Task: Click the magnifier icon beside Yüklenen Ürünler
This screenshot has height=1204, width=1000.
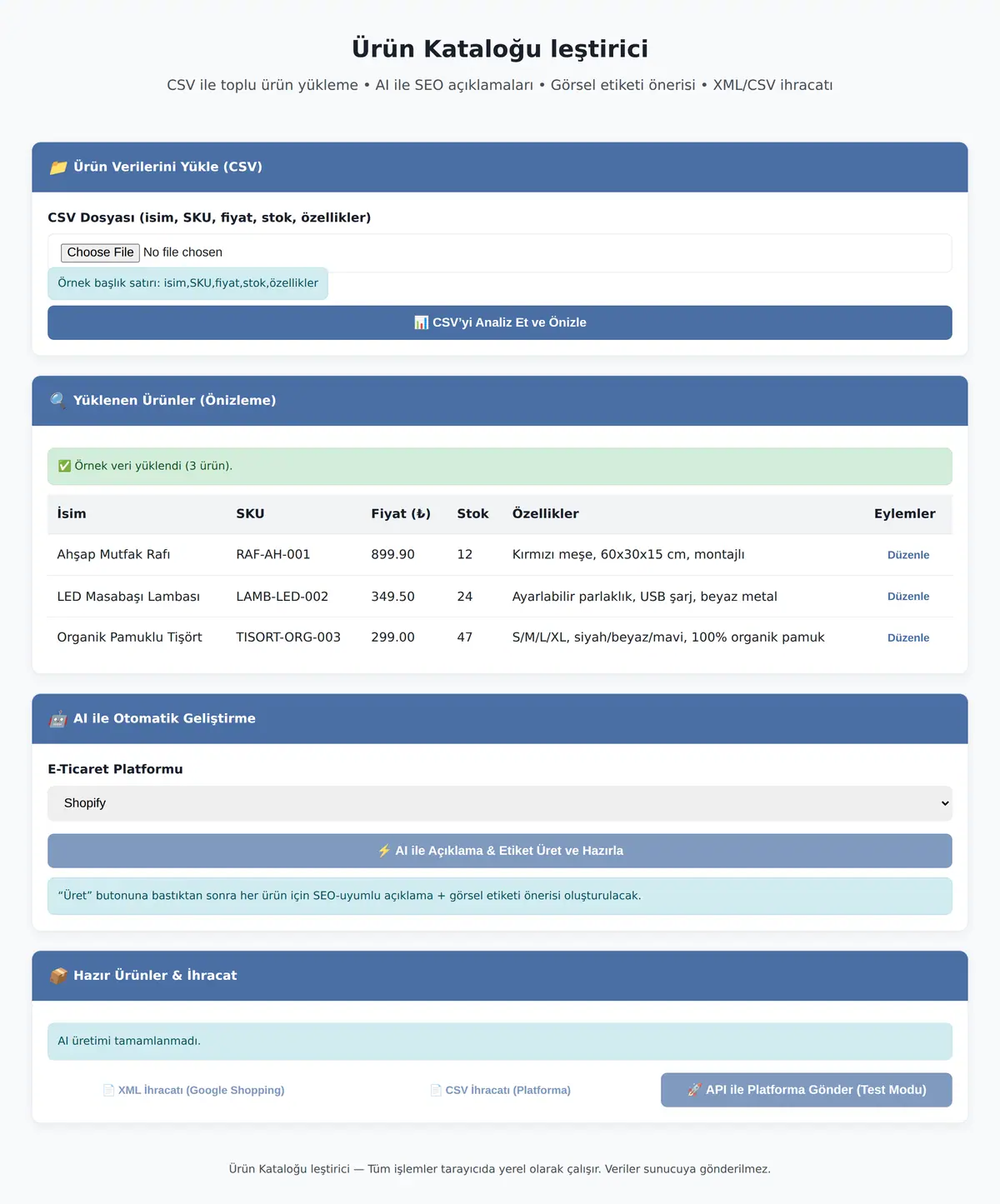Action: 58,400
